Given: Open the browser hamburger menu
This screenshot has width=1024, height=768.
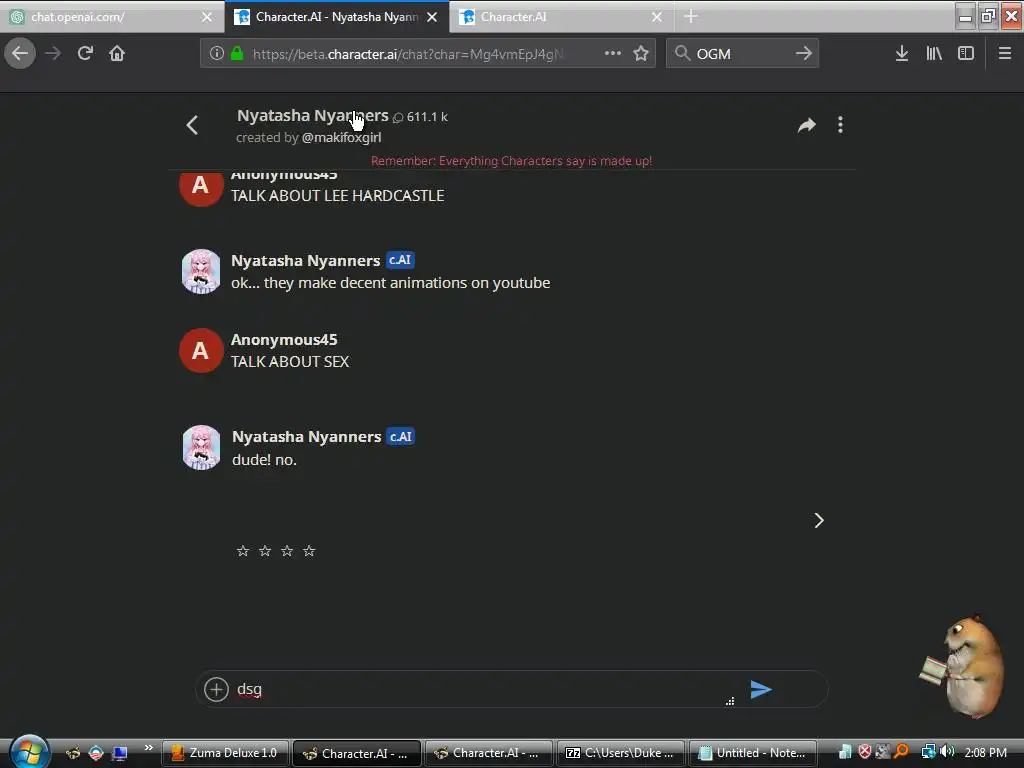Looking at the screenshot, I should click(1005, 54).
